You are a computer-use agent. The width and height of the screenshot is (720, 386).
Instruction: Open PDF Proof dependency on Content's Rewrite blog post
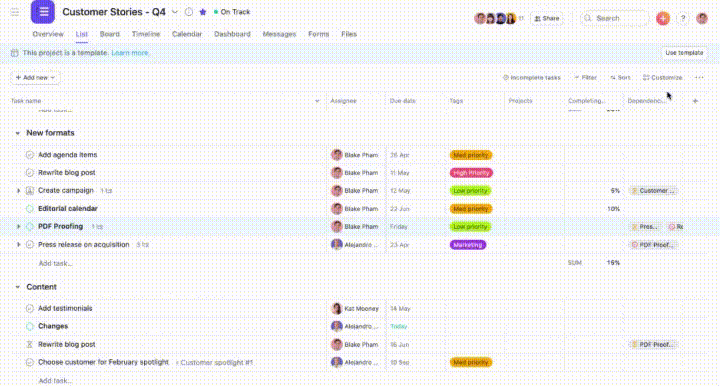653,344
